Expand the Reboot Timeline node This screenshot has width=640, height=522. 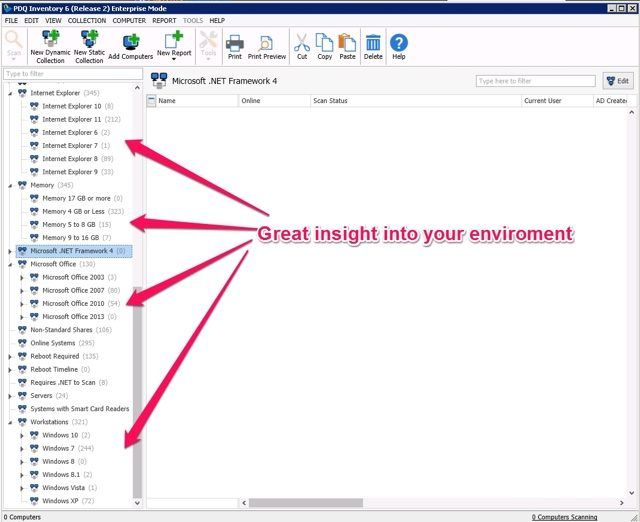click(x=10, y=370)
